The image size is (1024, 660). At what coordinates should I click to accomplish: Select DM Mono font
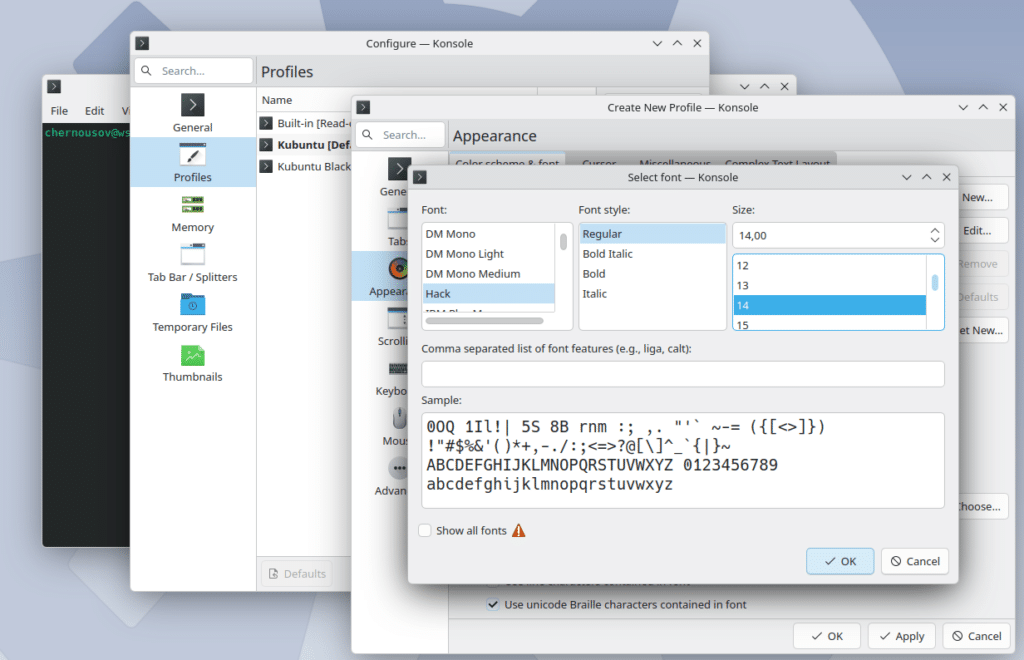click(488, 234)
